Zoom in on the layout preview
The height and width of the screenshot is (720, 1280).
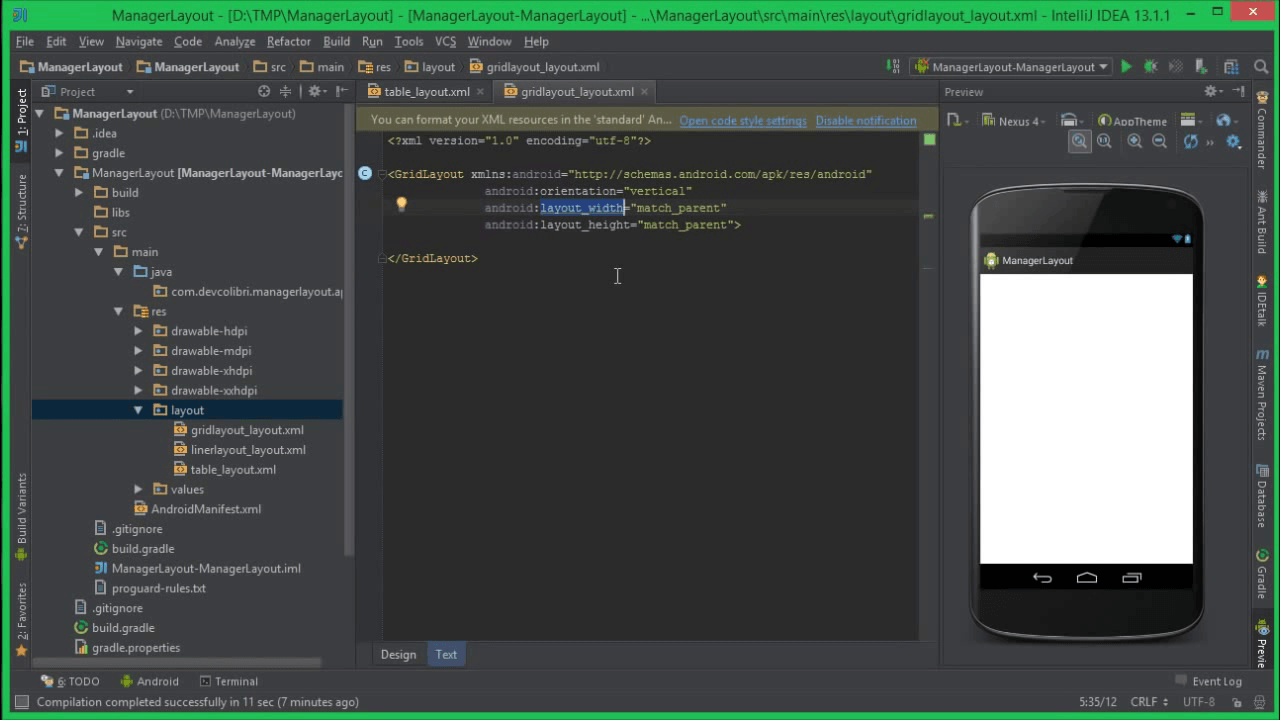click(x=1135, y=141)
